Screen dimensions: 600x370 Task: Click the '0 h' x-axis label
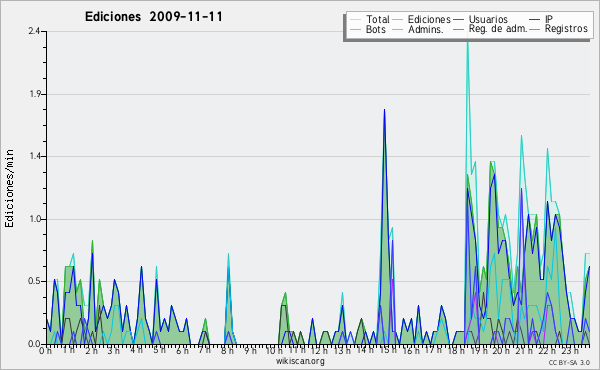tap(45, 350)
